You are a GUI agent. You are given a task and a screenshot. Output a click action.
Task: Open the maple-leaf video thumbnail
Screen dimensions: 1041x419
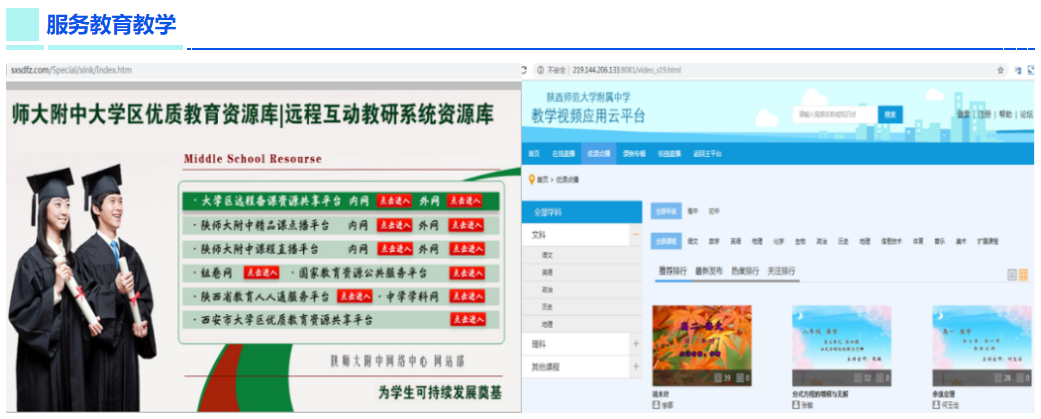tap(702, 345)
